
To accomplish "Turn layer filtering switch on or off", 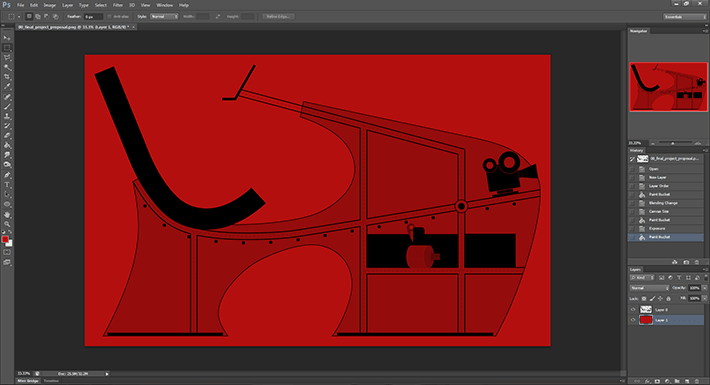I will tap(705, 278).
